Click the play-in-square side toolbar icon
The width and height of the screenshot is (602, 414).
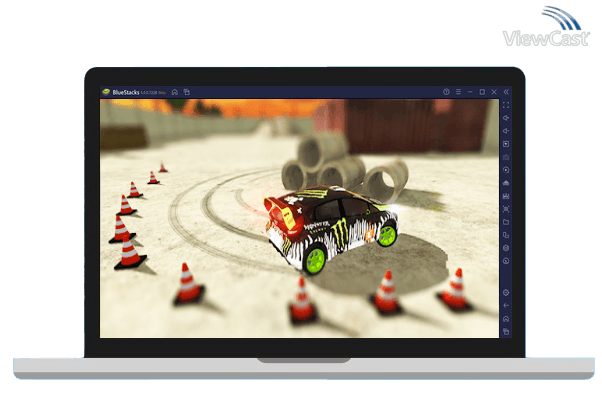506,144
